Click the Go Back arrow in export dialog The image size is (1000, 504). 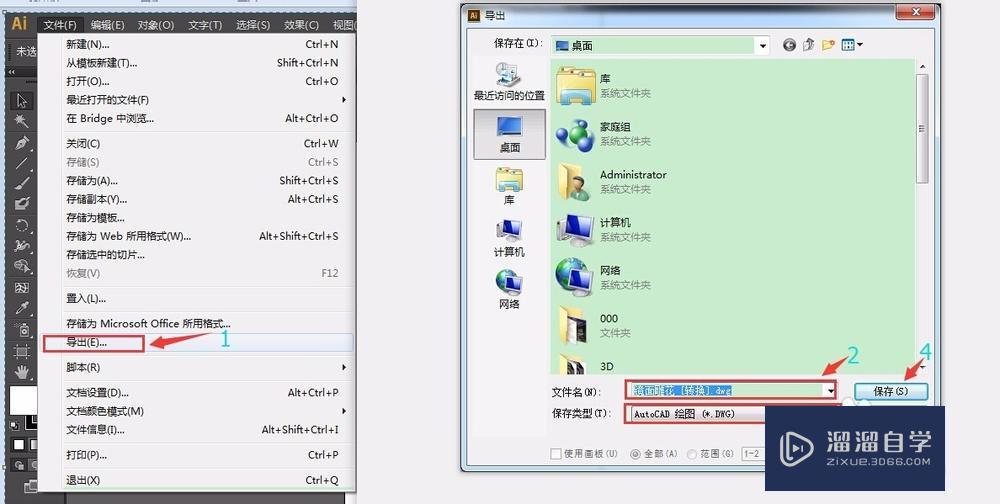tap(790, 45)
